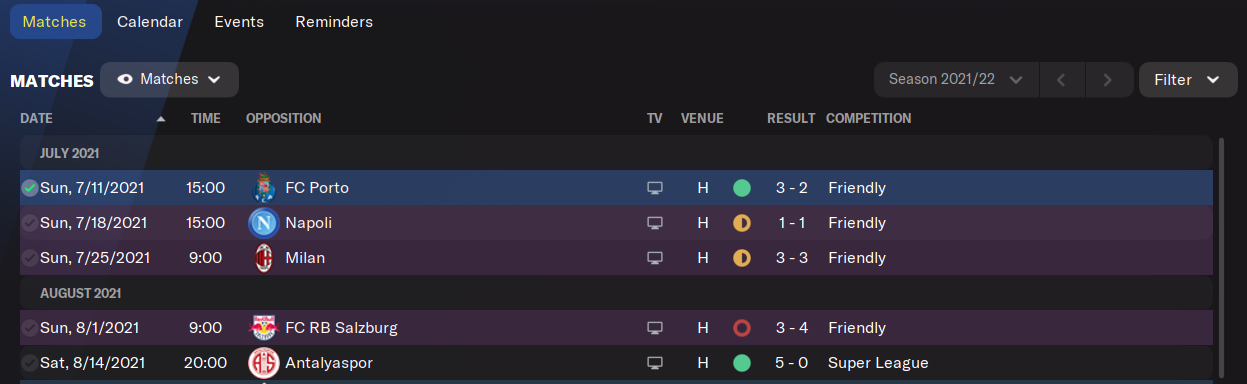Click the Napoli club badge

263,223
